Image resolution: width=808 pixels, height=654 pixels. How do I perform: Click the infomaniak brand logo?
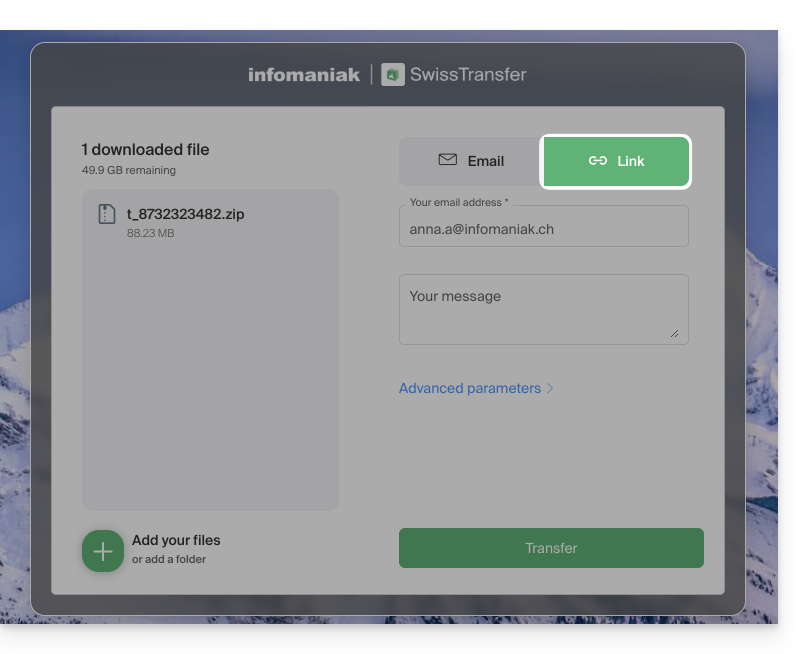[304, 75]
